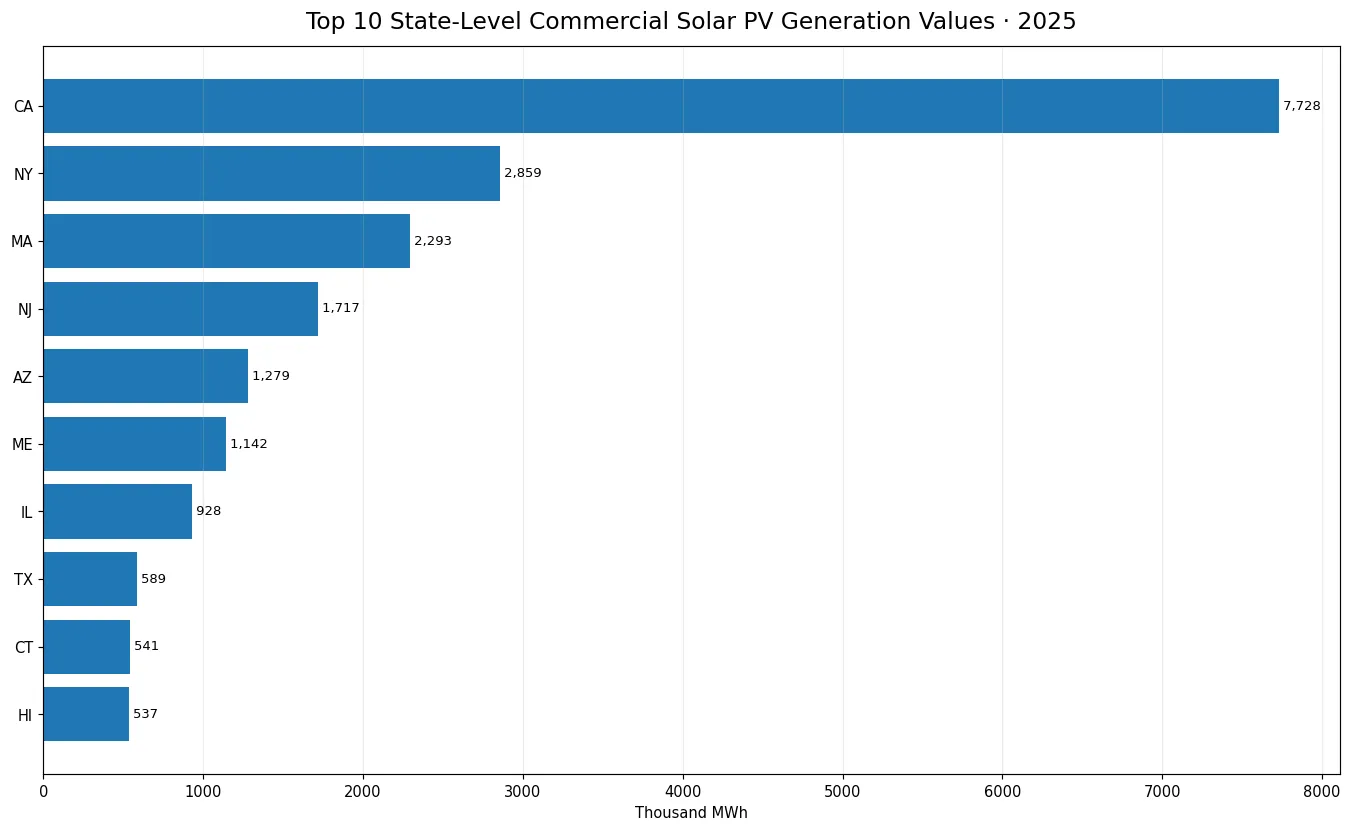Image resolution: width=1351 pixels, height=831 pixels.
Task: Click the CT y-axis label
Action: [24, 647]
